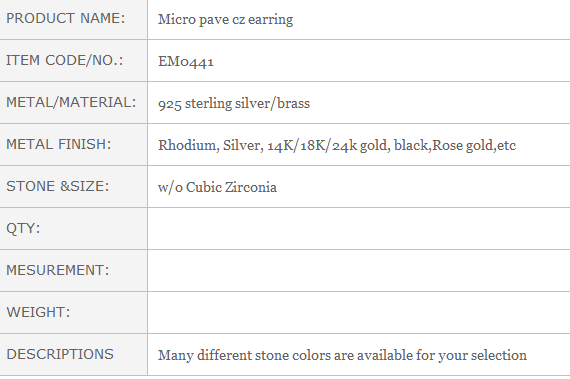Select the Micro pave cz earring text
Image resolution: width=570 pixels, height=379 pixels.
click(x=225, y=20)
